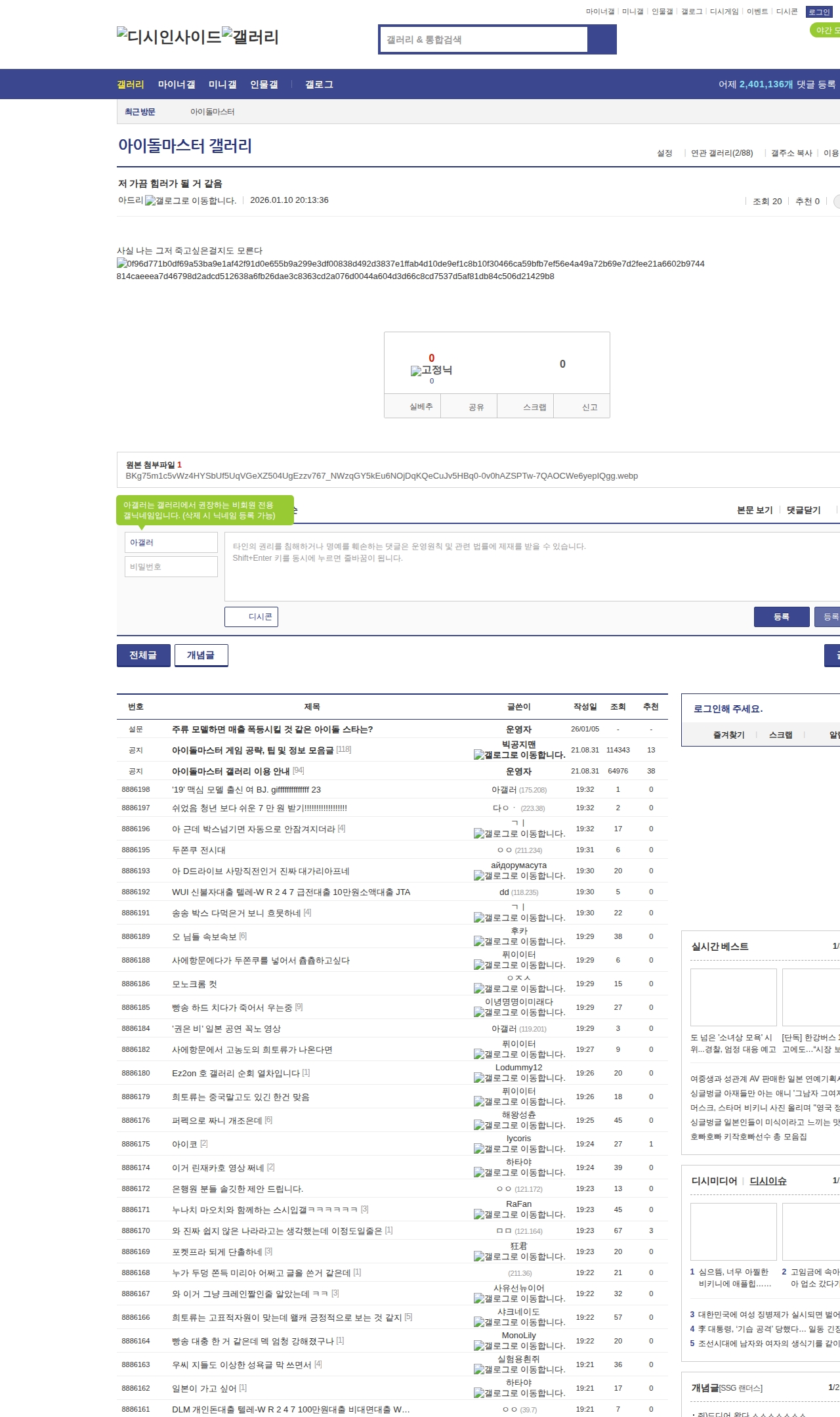Select 마이너갤 in the blue navigation bar
This screenshot has height=1417, width=840.
point(177,85)
